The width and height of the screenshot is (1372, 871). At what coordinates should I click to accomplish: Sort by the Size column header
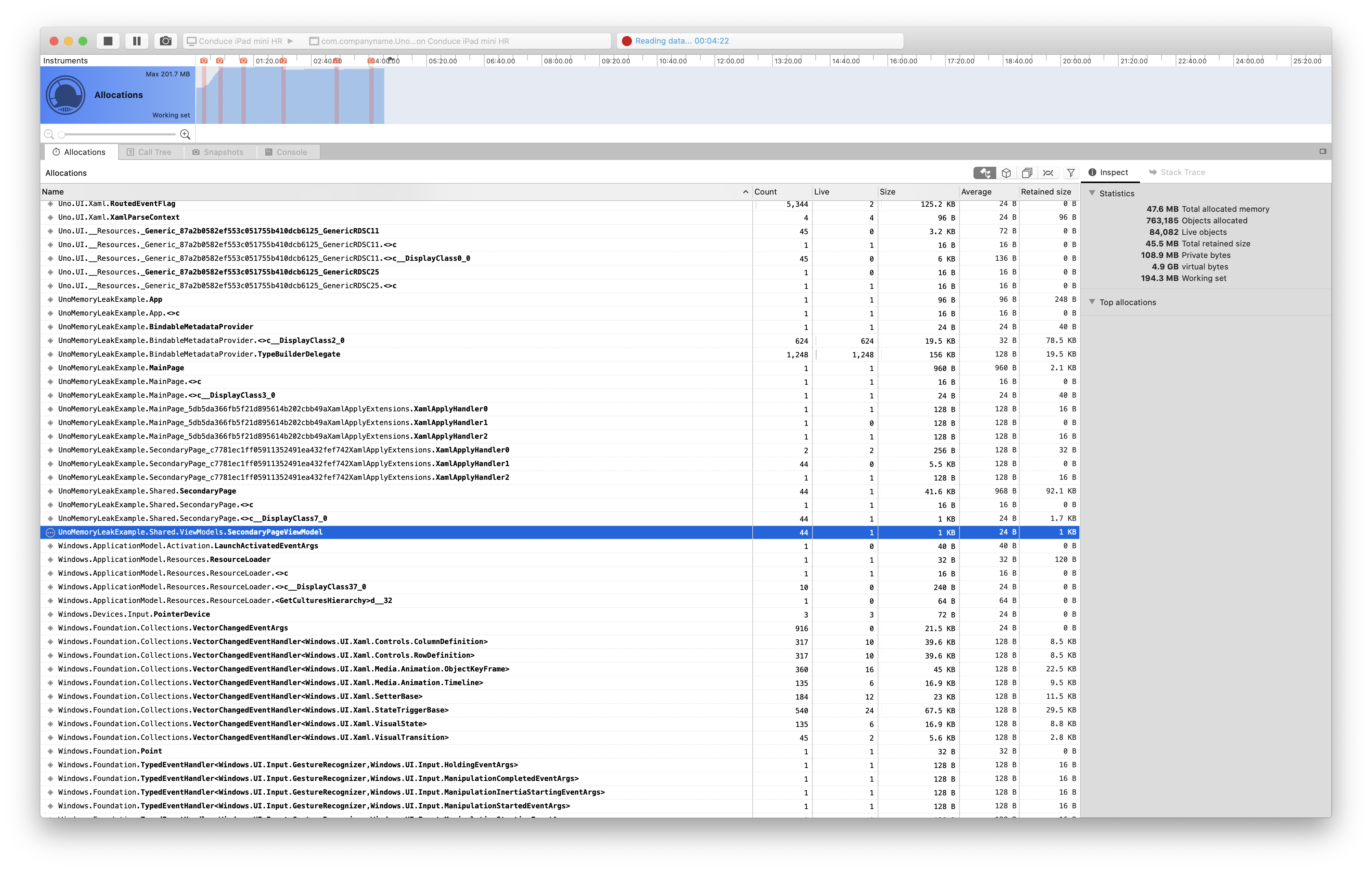[x=918, y=192]
